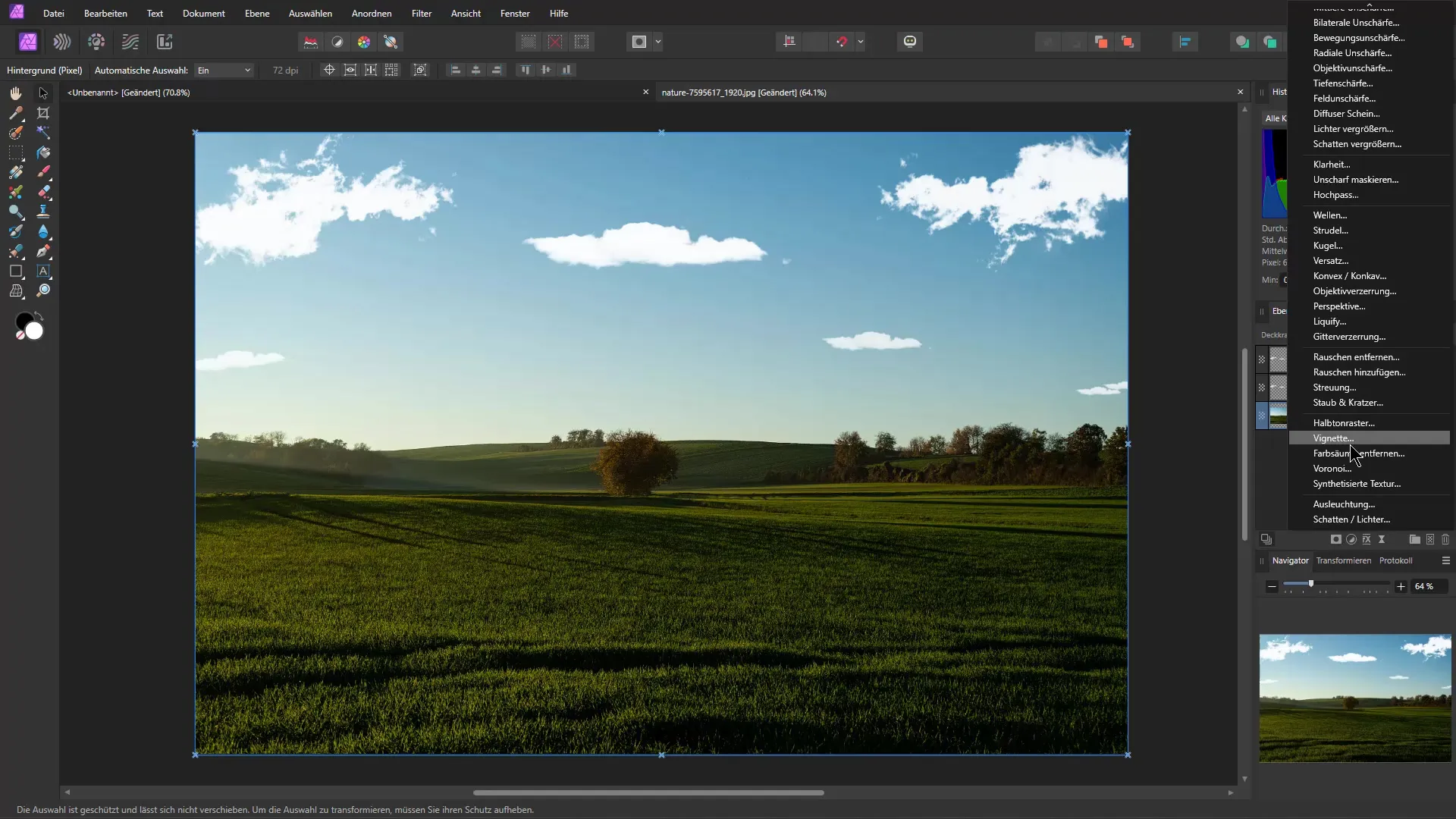The image size is (1456, 819).
Task: Click the Navigator zoom slider handle
Action: point(1311,584)
